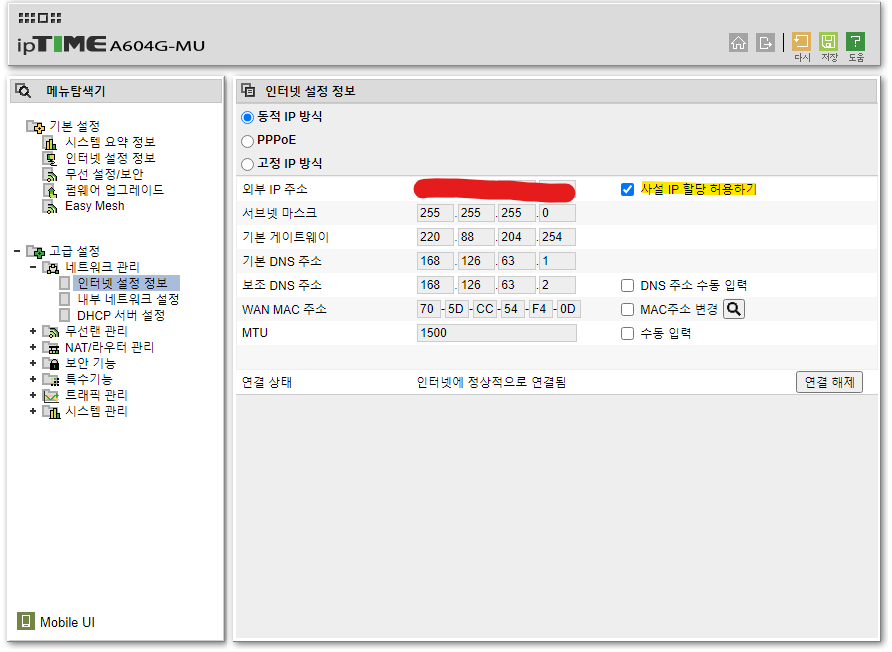This screenshot has height=652, width=892.
Task: Expand the NAT/라우터 관리 tree section
Action: pos(32,346)
